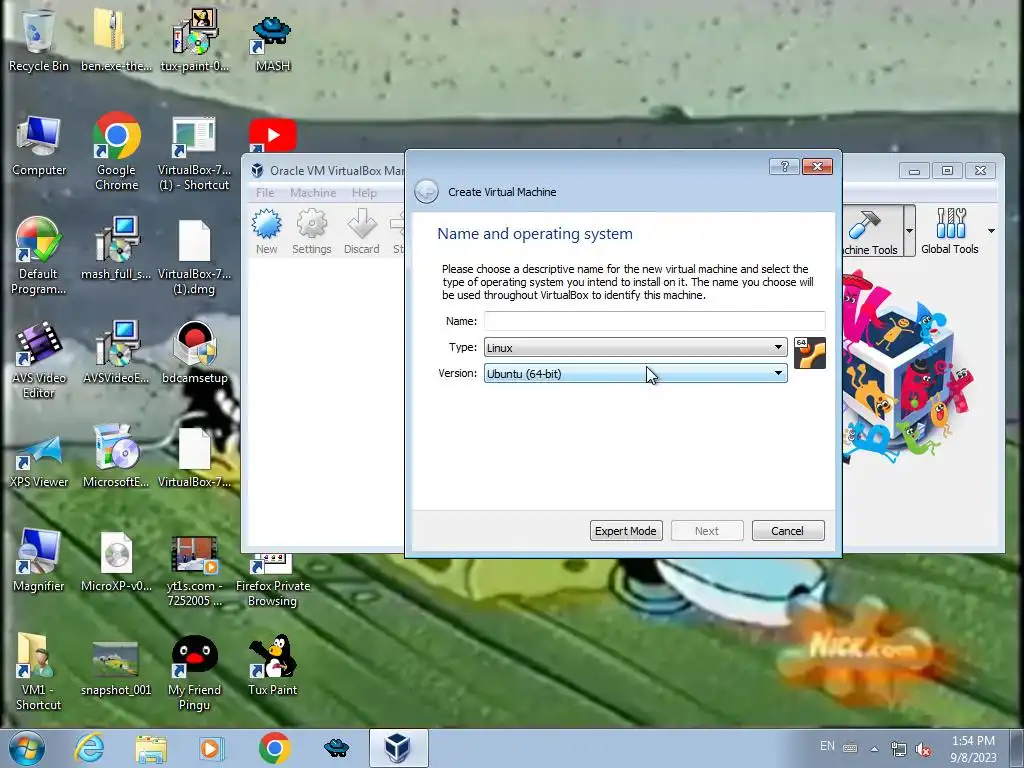Click into the Name text field
Viewport: 1024px width, 768px height.
click(654, 321)
